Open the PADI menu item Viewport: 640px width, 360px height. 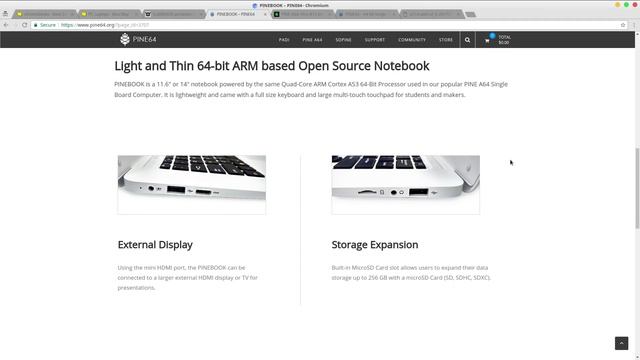pyautogui.click(x=284, y=40)
